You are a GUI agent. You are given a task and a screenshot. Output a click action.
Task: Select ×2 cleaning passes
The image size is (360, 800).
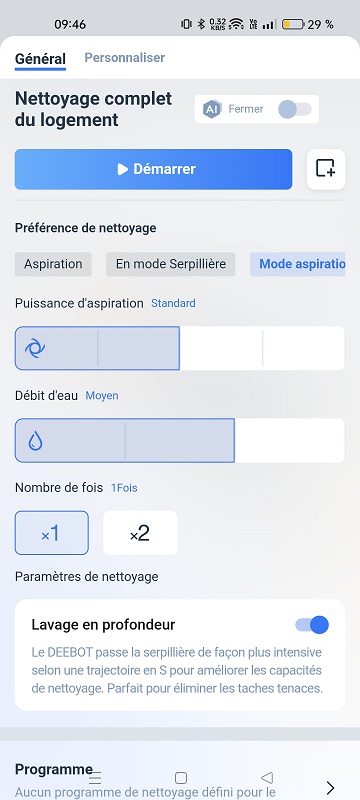[x=140, y=533]
